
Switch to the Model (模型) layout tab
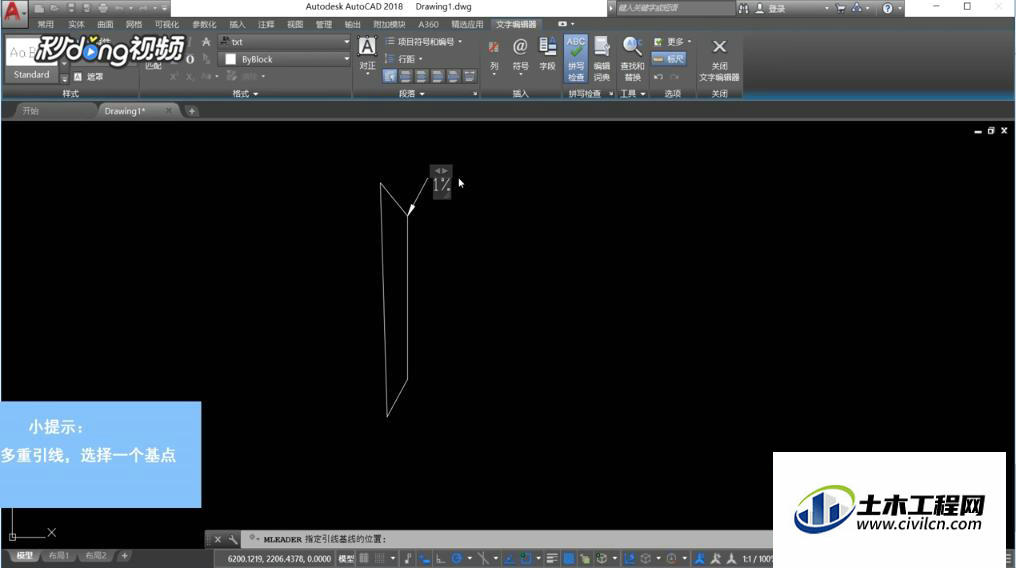(24, 556)
